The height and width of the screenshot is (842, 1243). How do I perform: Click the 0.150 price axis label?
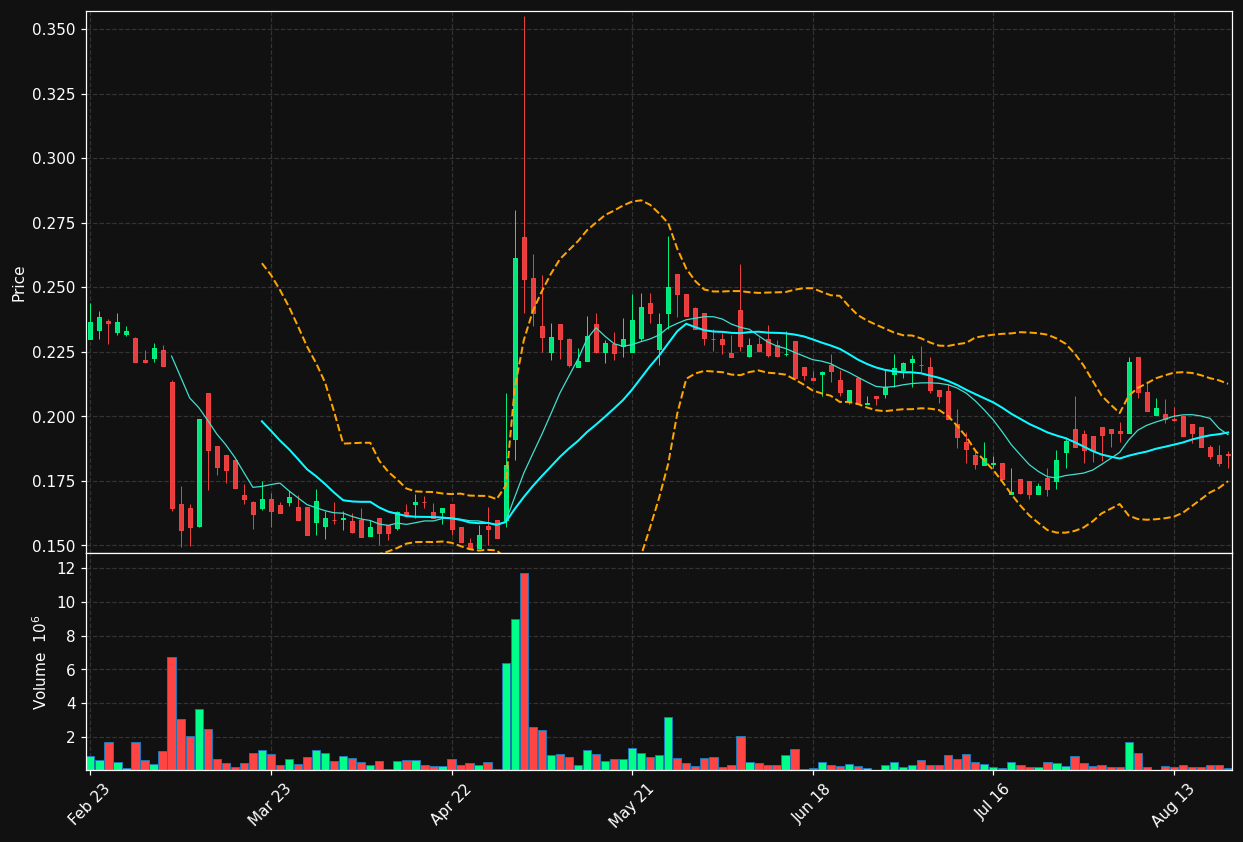click(x=53, y=546)
